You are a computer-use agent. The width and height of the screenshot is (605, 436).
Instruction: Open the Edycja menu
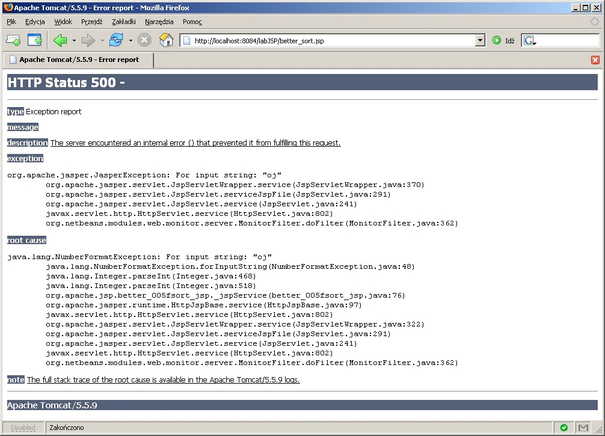[x=35, y=22]
